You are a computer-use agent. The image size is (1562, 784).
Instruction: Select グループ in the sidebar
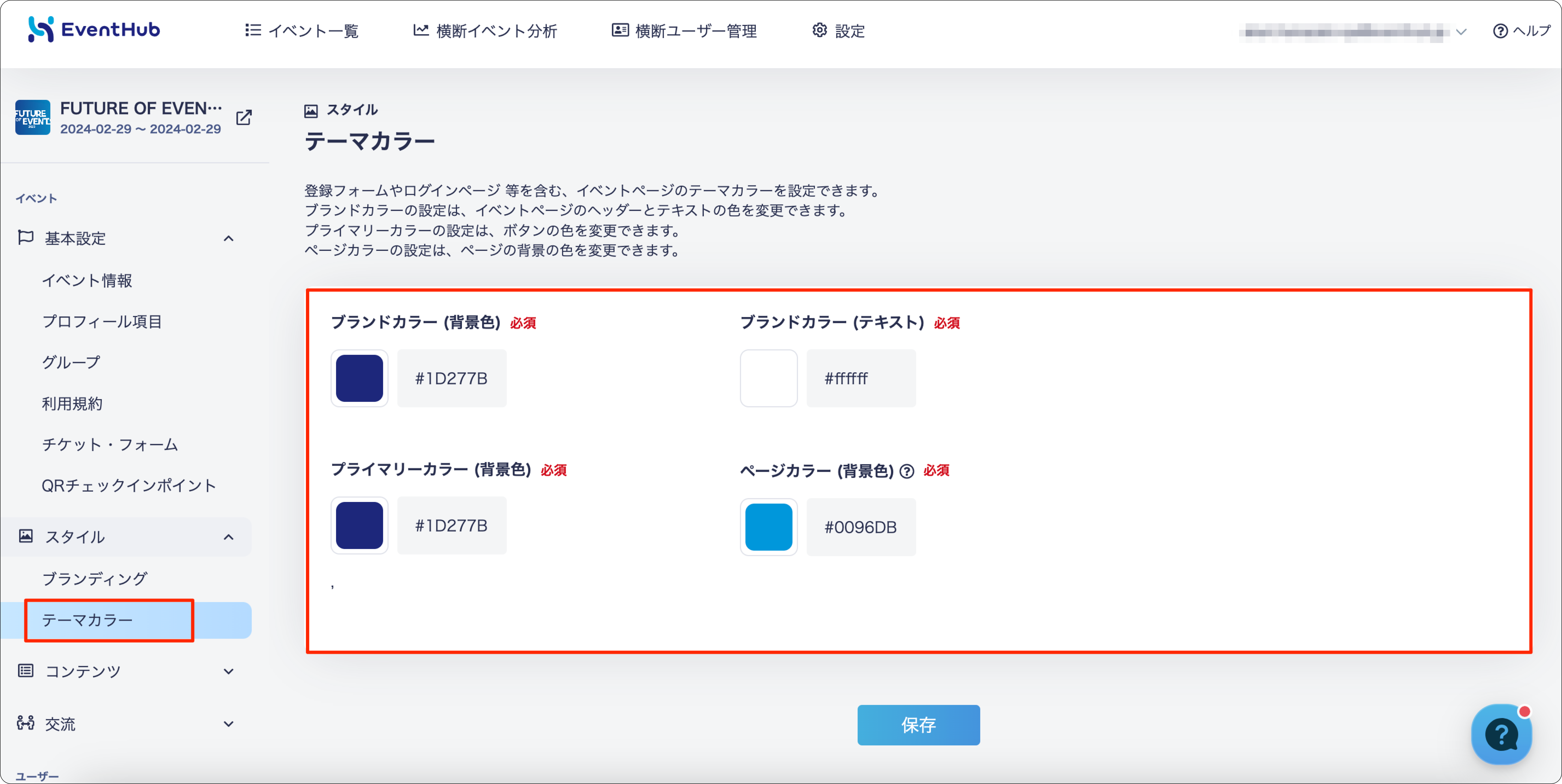[x=71, y=362]
